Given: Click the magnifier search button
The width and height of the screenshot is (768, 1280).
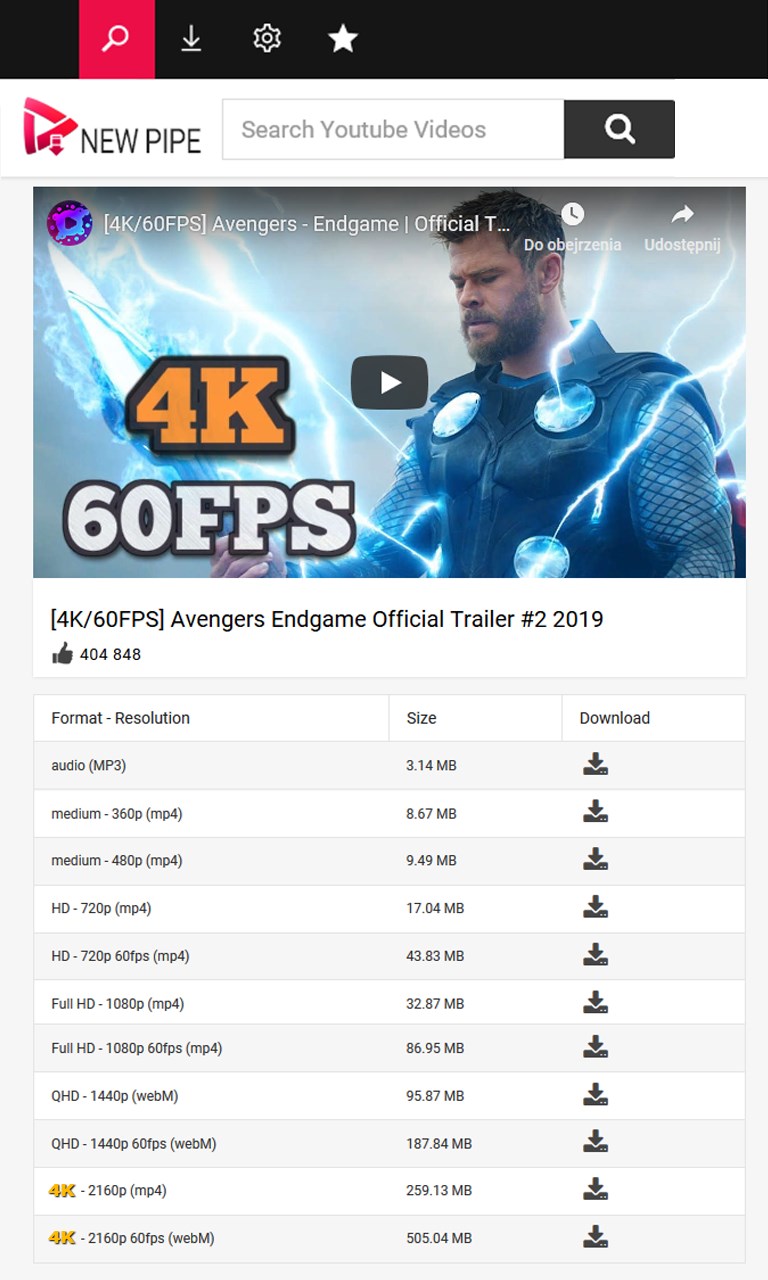Looking at the screenshot, I should pyautogui.click(x=619, y=129).
